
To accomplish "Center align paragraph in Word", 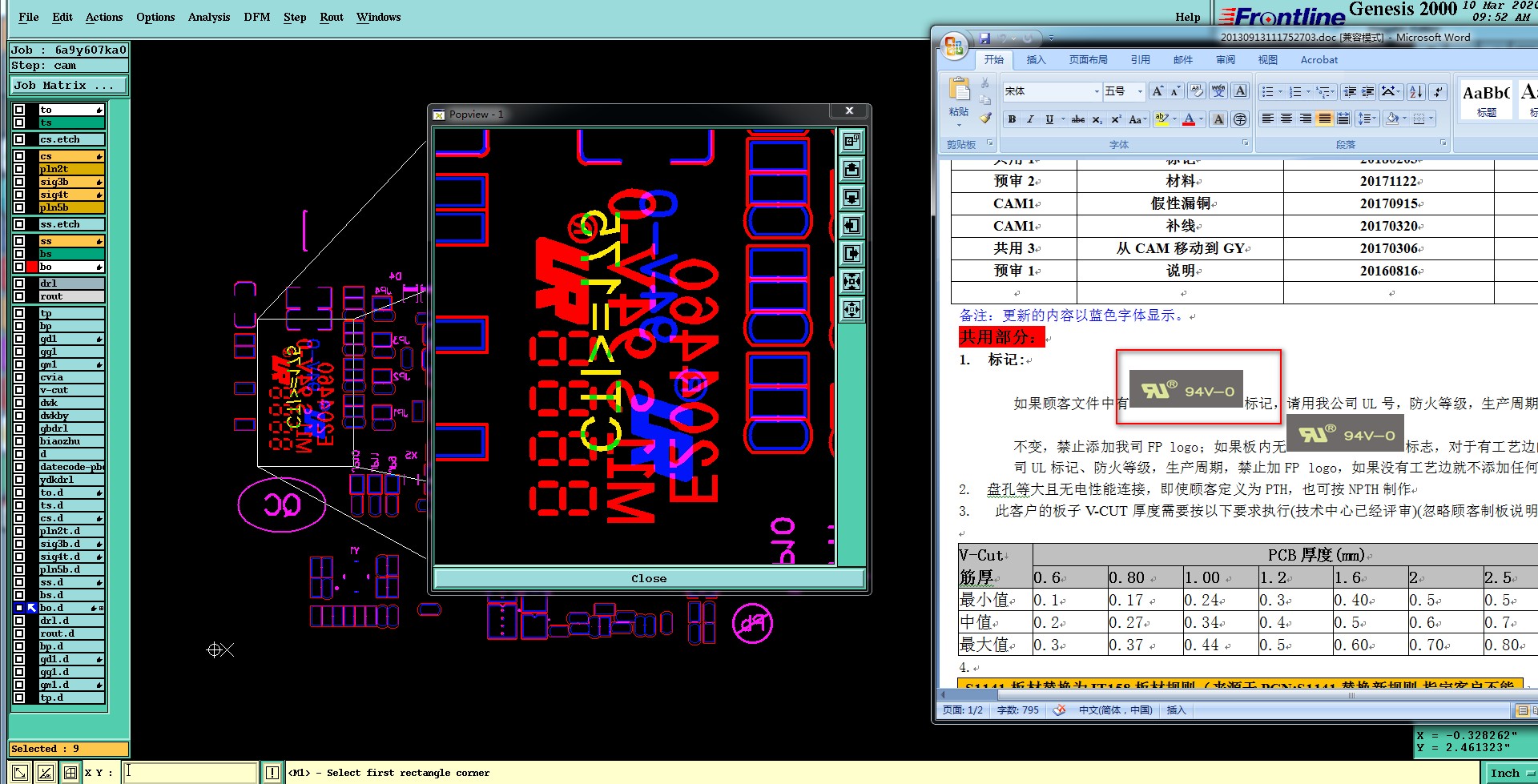I will click(x=1286, y=119).
